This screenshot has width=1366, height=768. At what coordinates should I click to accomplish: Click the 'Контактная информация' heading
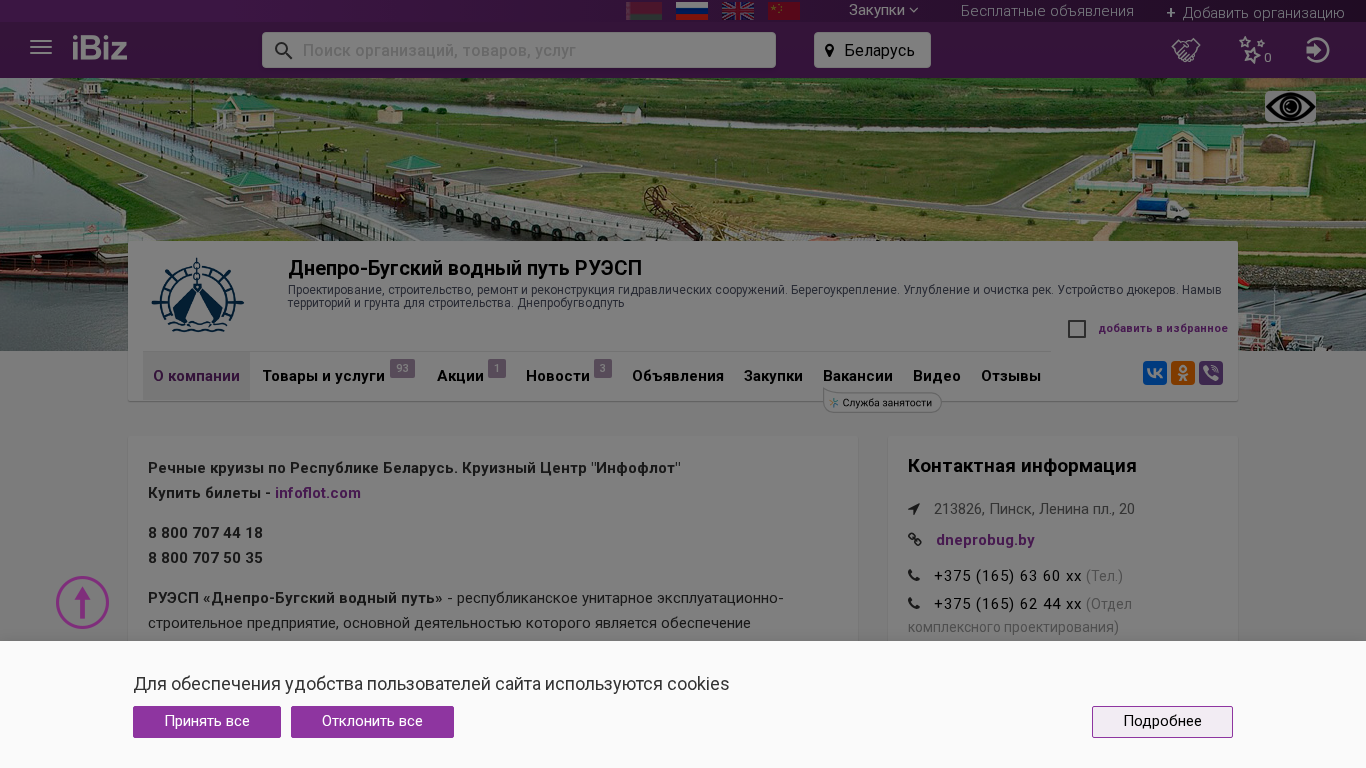tap(1022, 466)
